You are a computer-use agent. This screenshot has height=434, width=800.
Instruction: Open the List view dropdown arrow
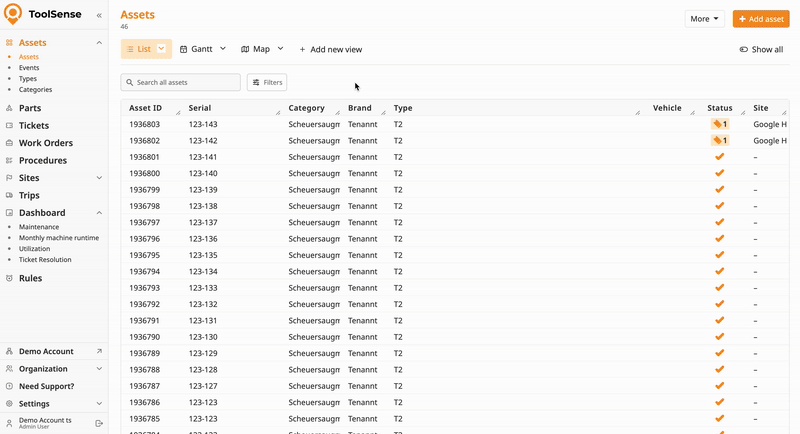coord(161,48)
